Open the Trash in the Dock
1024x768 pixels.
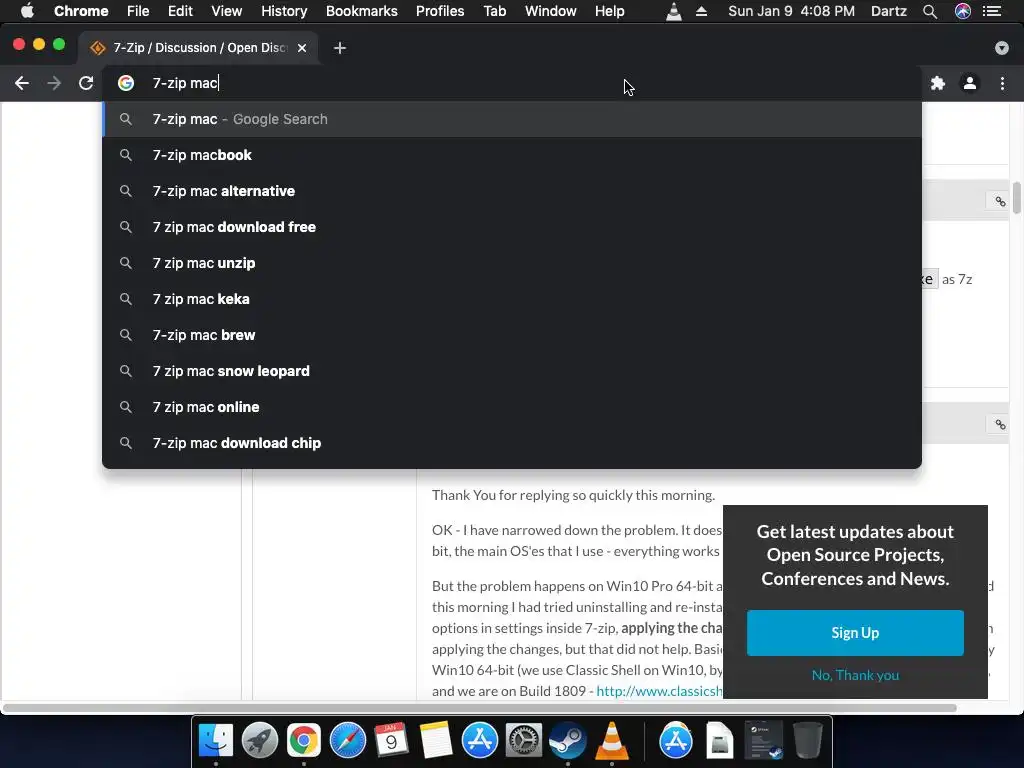coord(808,741)
